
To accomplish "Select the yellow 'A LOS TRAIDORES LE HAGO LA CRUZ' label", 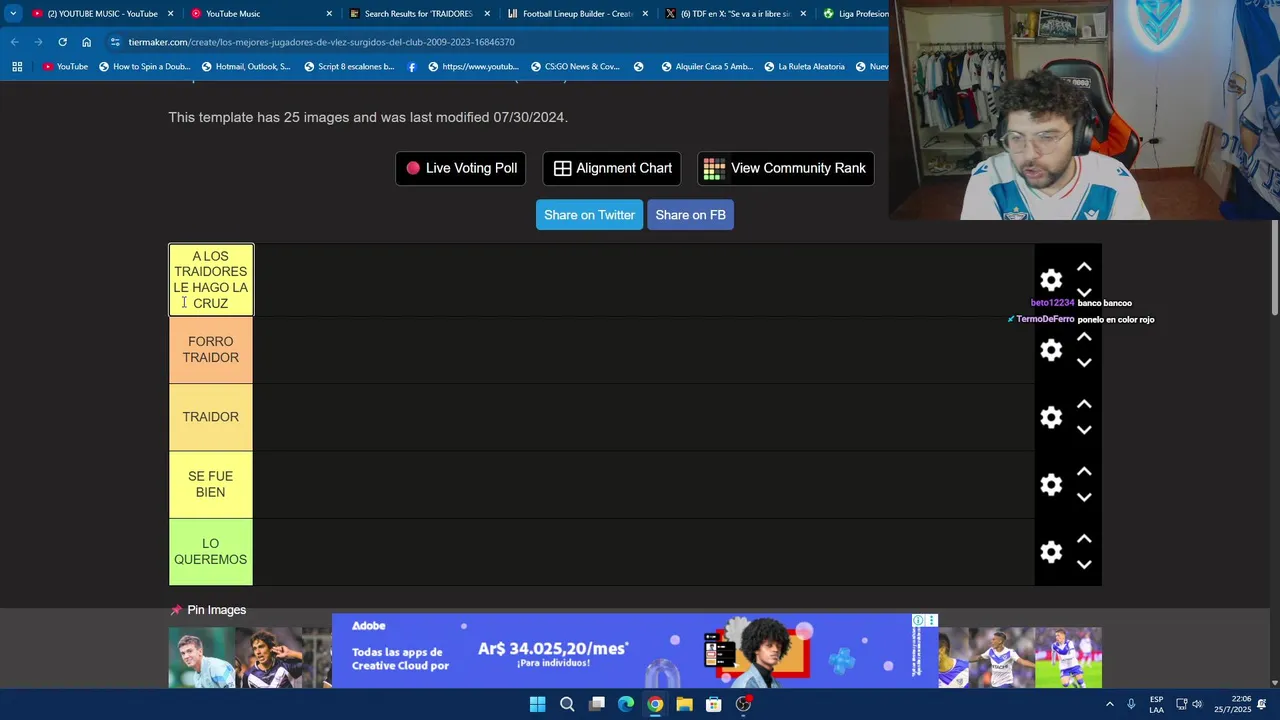I will [x=211, y=280].
